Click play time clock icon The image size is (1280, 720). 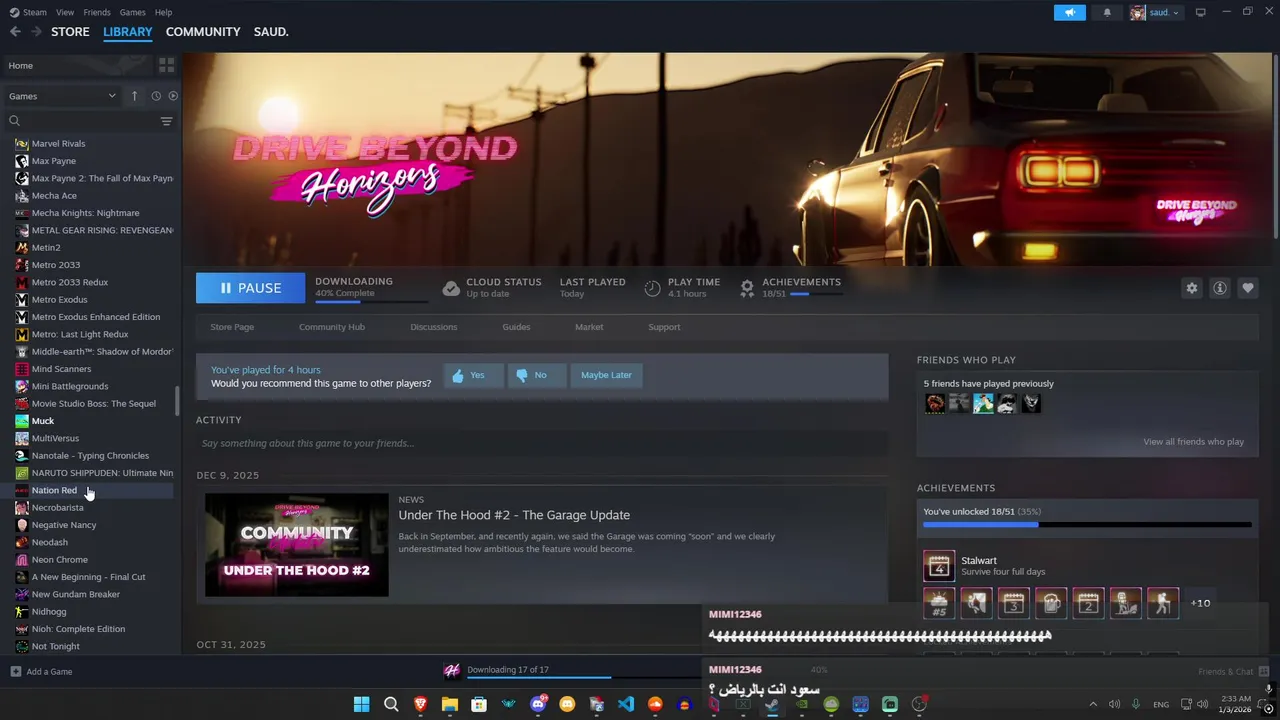pos(652,288)
